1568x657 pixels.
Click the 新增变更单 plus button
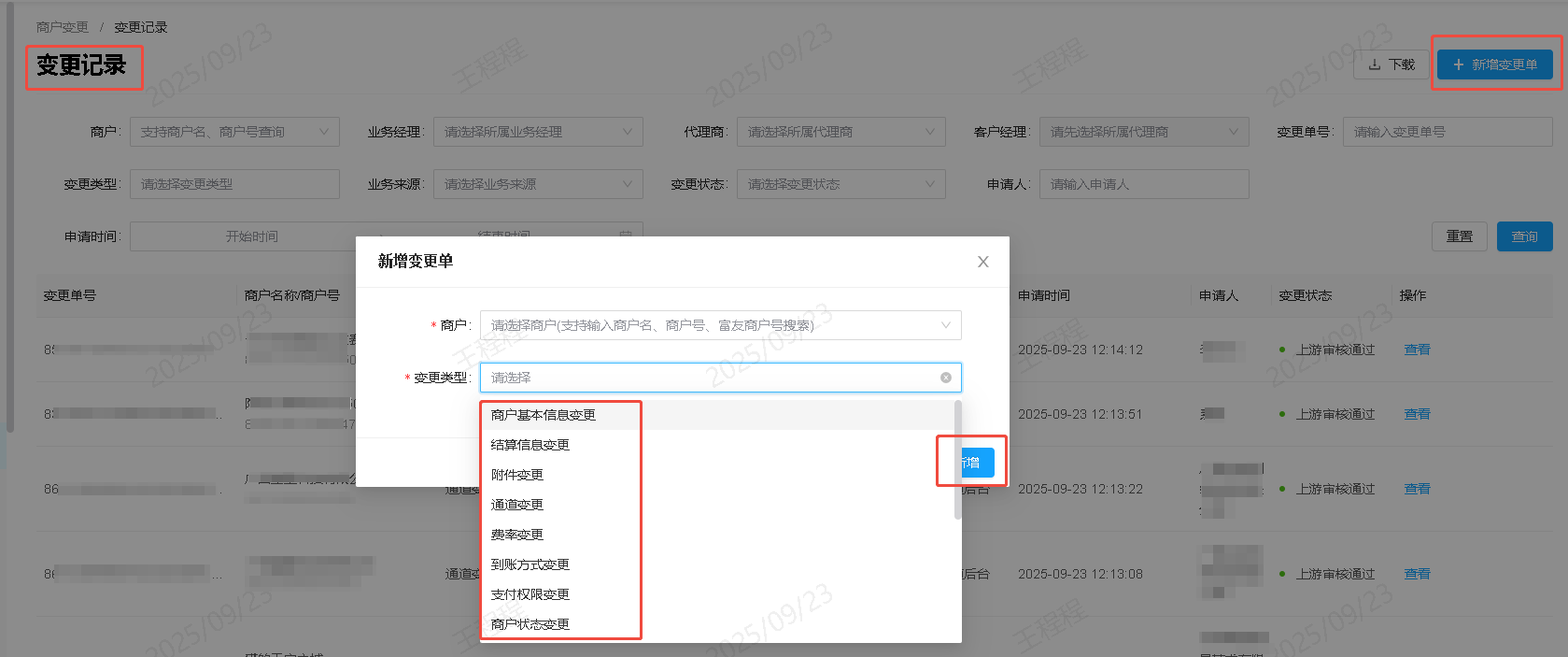pyautogui.click(x=1494, y=64)
